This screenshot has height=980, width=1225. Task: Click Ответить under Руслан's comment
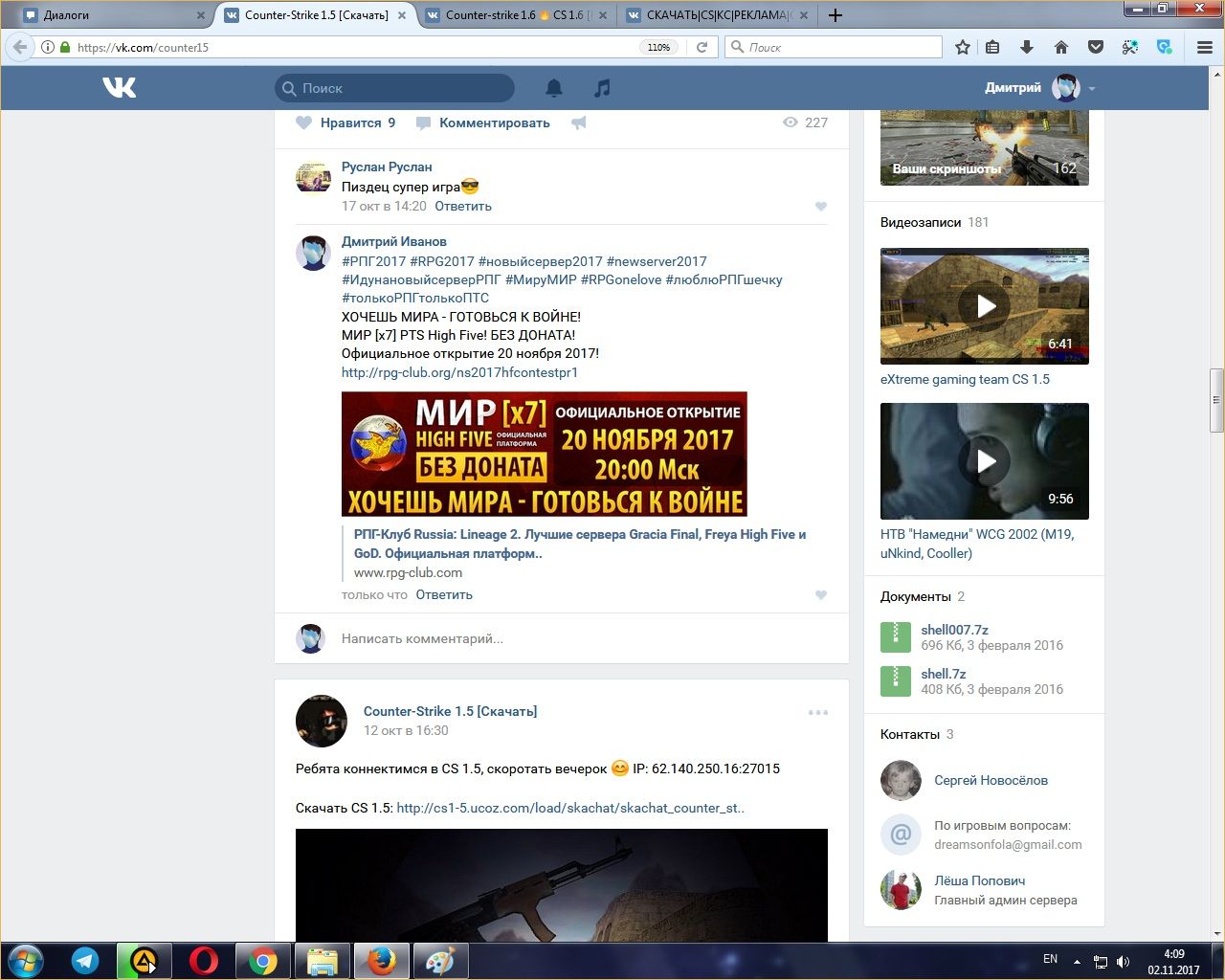tap(463, 206)
